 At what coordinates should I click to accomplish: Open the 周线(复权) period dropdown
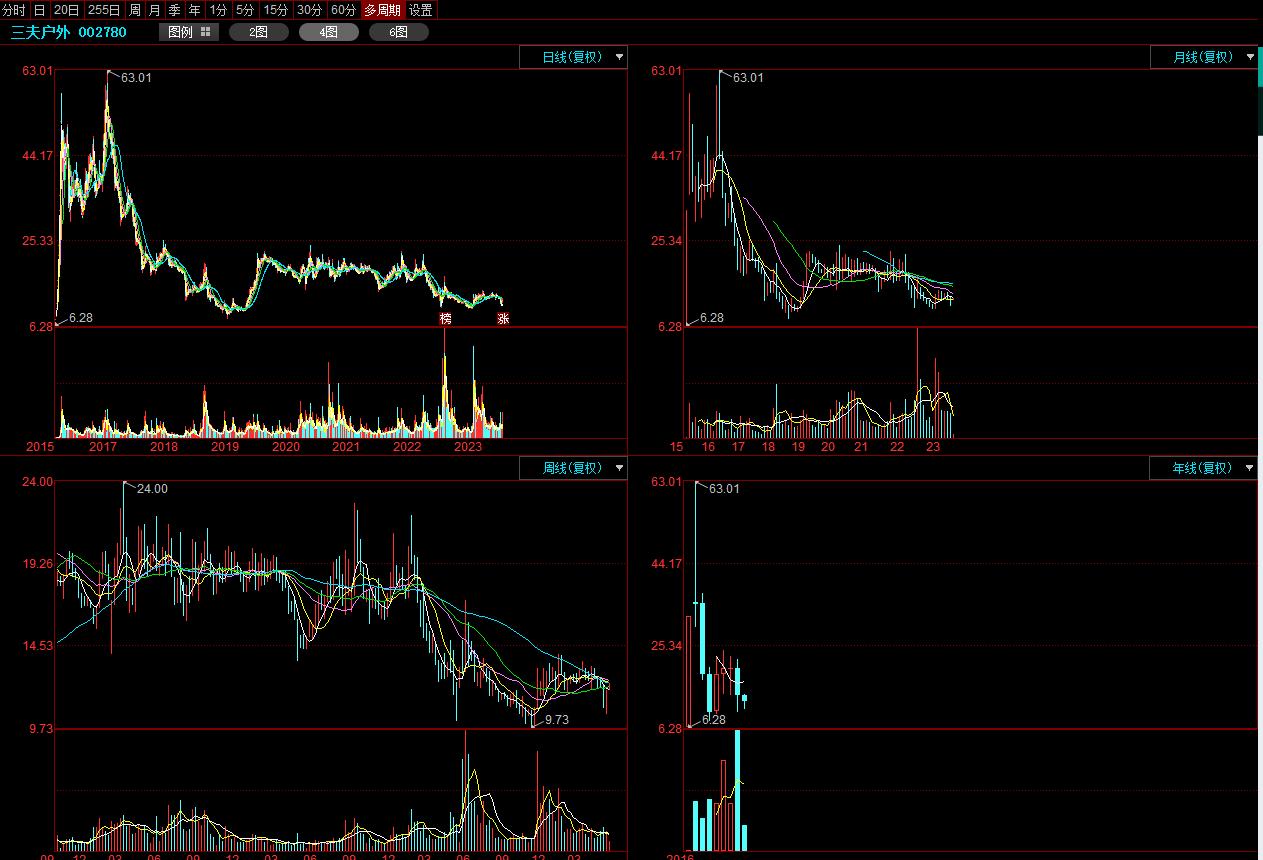[573, 468]
